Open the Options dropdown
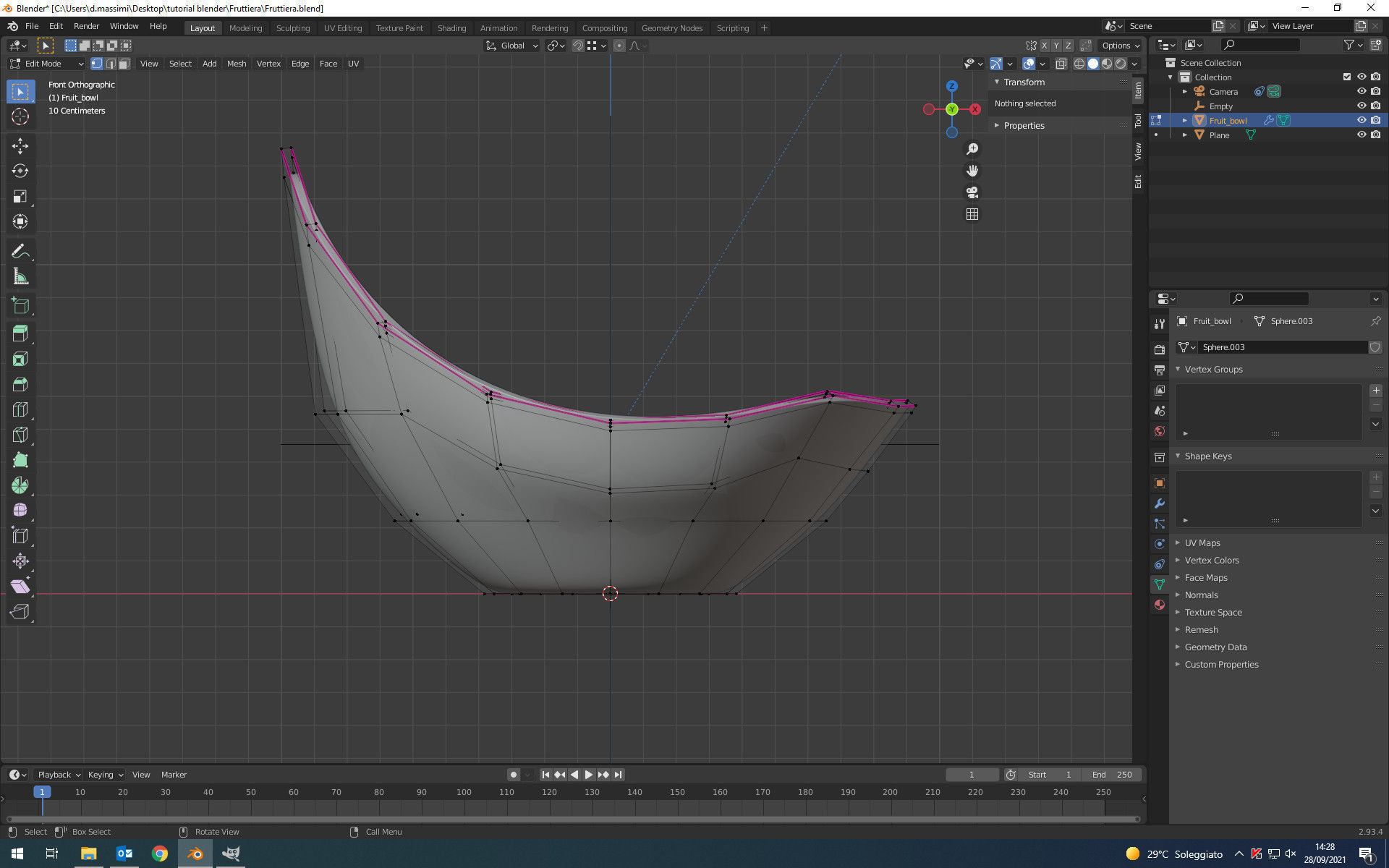 1121,46
